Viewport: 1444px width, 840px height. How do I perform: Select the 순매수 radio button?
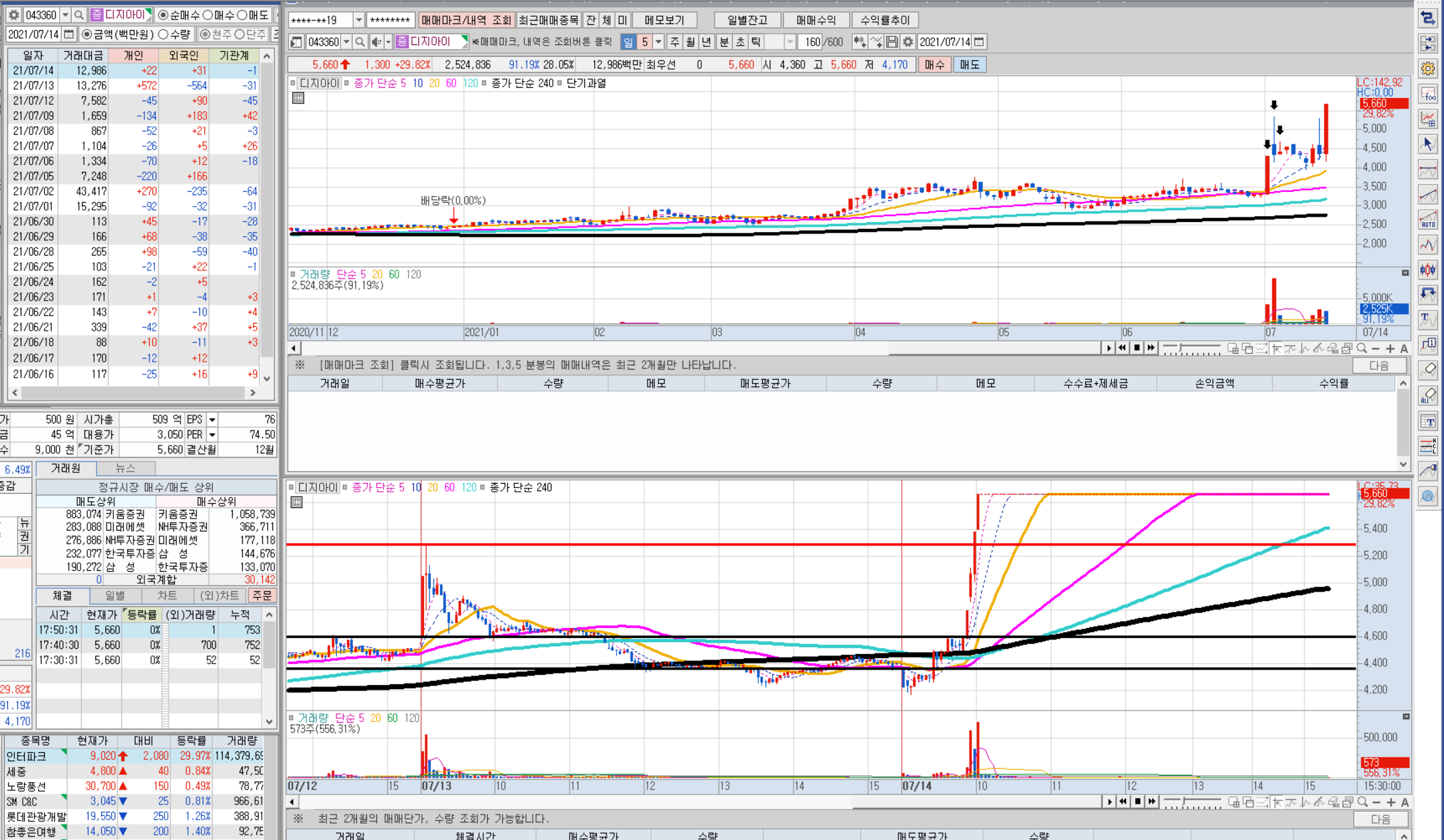pyautogui.click(x=180, y=15)
